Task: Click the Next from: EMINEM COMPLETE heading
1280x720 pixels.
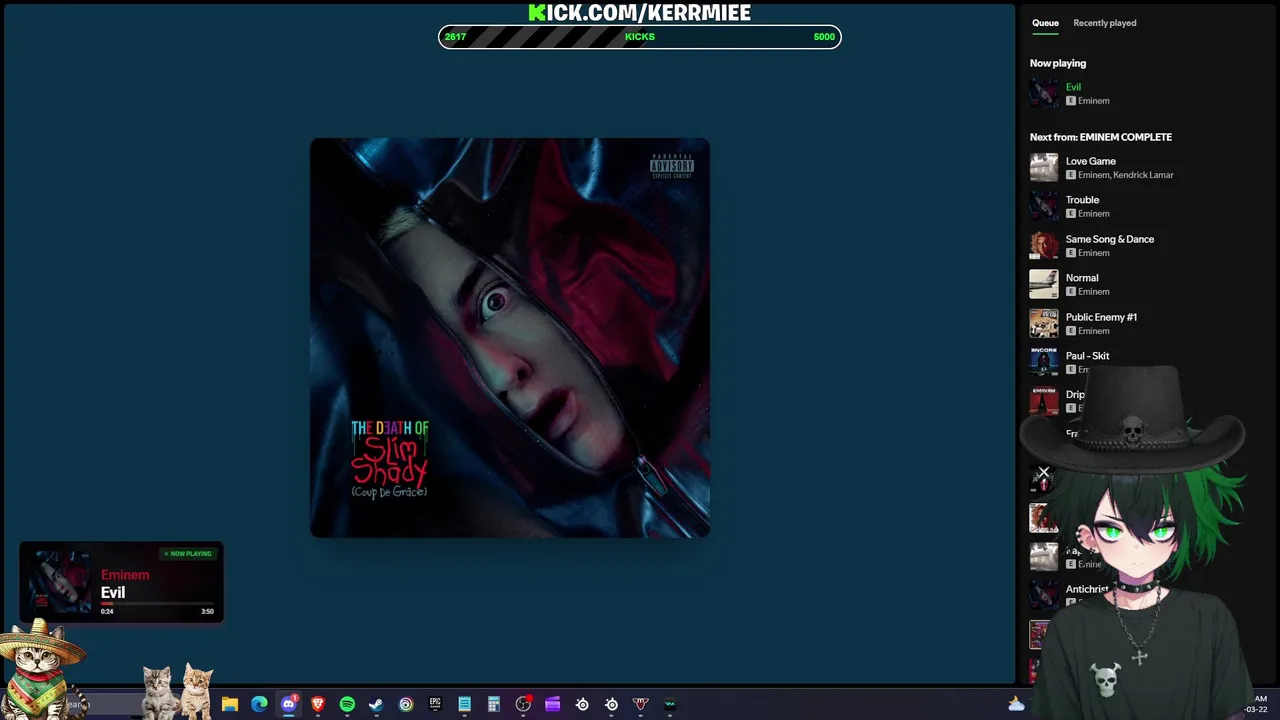Action: (x=1101, y=137)
